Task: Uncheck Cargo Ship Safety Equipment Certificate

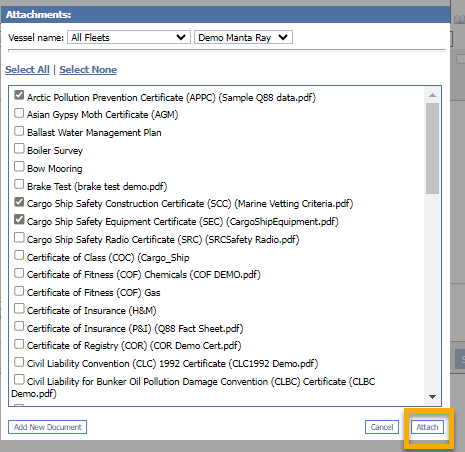Action: pyautogui.click(x=19, y=220)
